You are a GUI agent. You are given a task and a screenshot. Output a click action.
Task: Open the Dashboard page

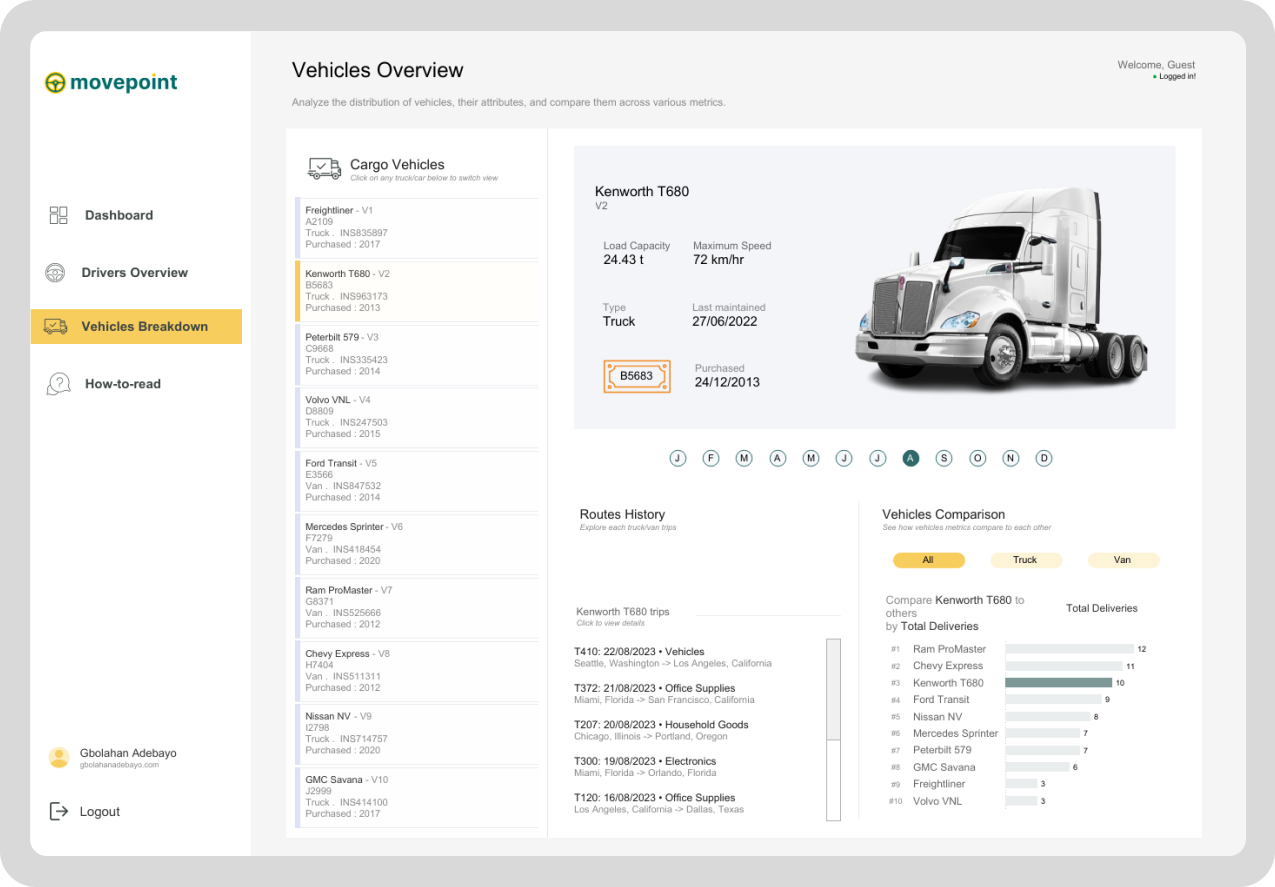119,215
